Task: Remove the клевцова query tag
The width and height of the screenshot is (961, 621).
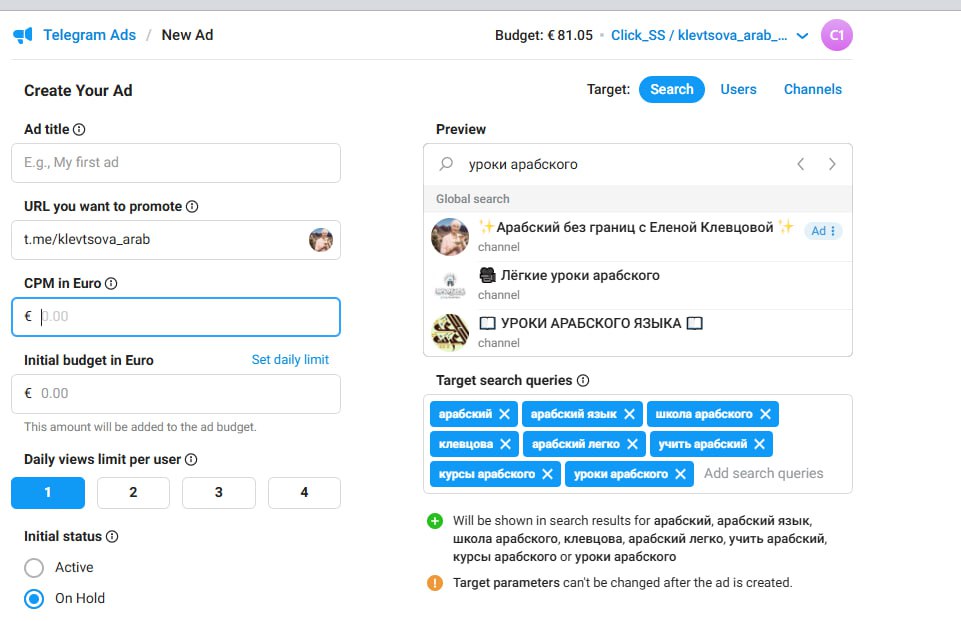Action: click(x=506, y=444)
